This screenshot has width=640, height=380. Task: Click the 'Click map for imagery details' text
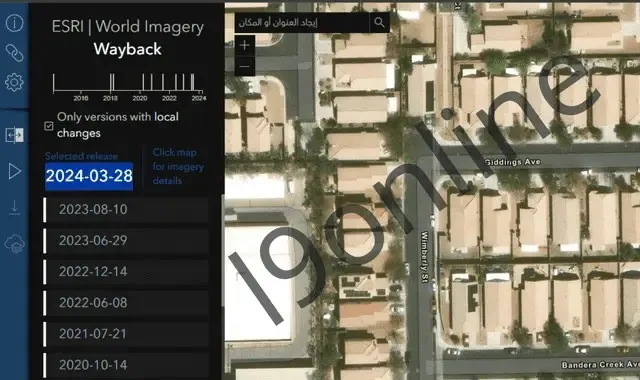[x=178, y=166]
